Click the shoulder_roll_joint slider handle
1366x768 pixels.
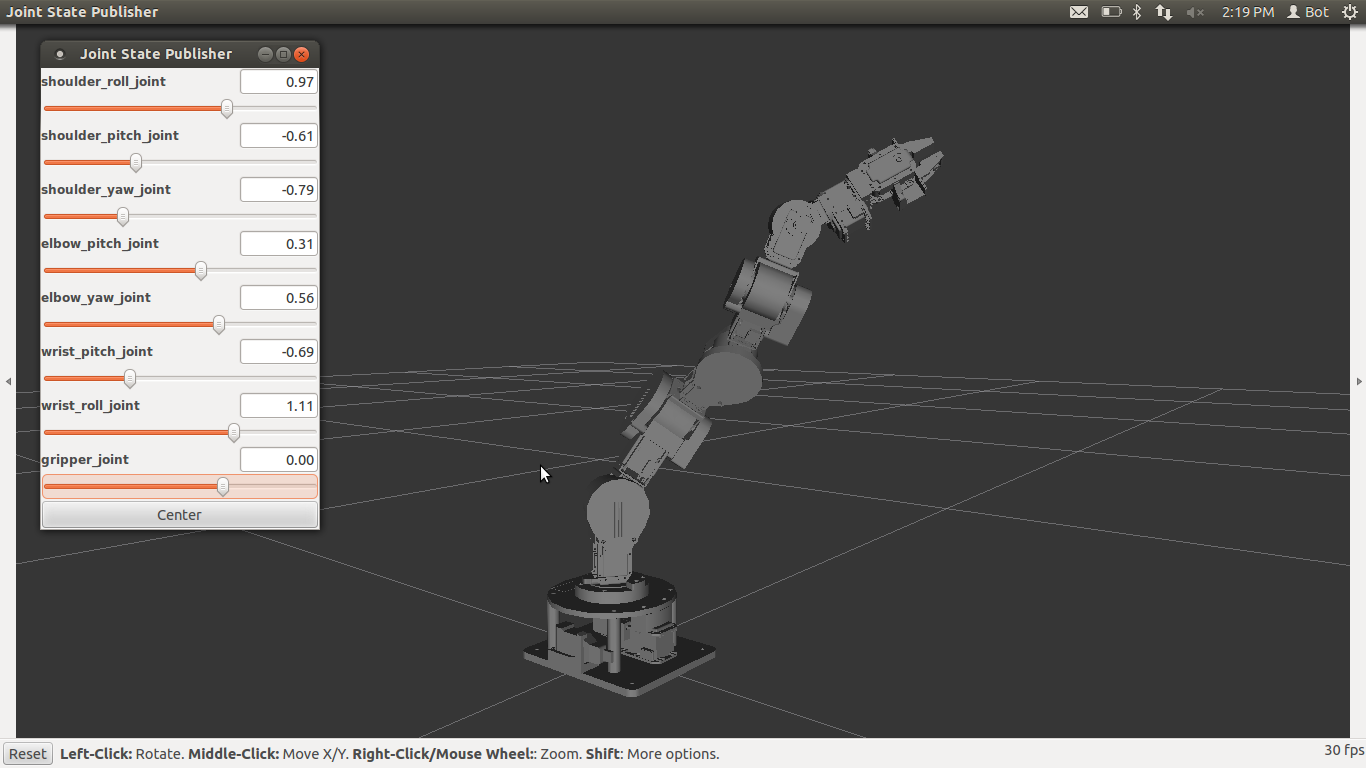227,108
